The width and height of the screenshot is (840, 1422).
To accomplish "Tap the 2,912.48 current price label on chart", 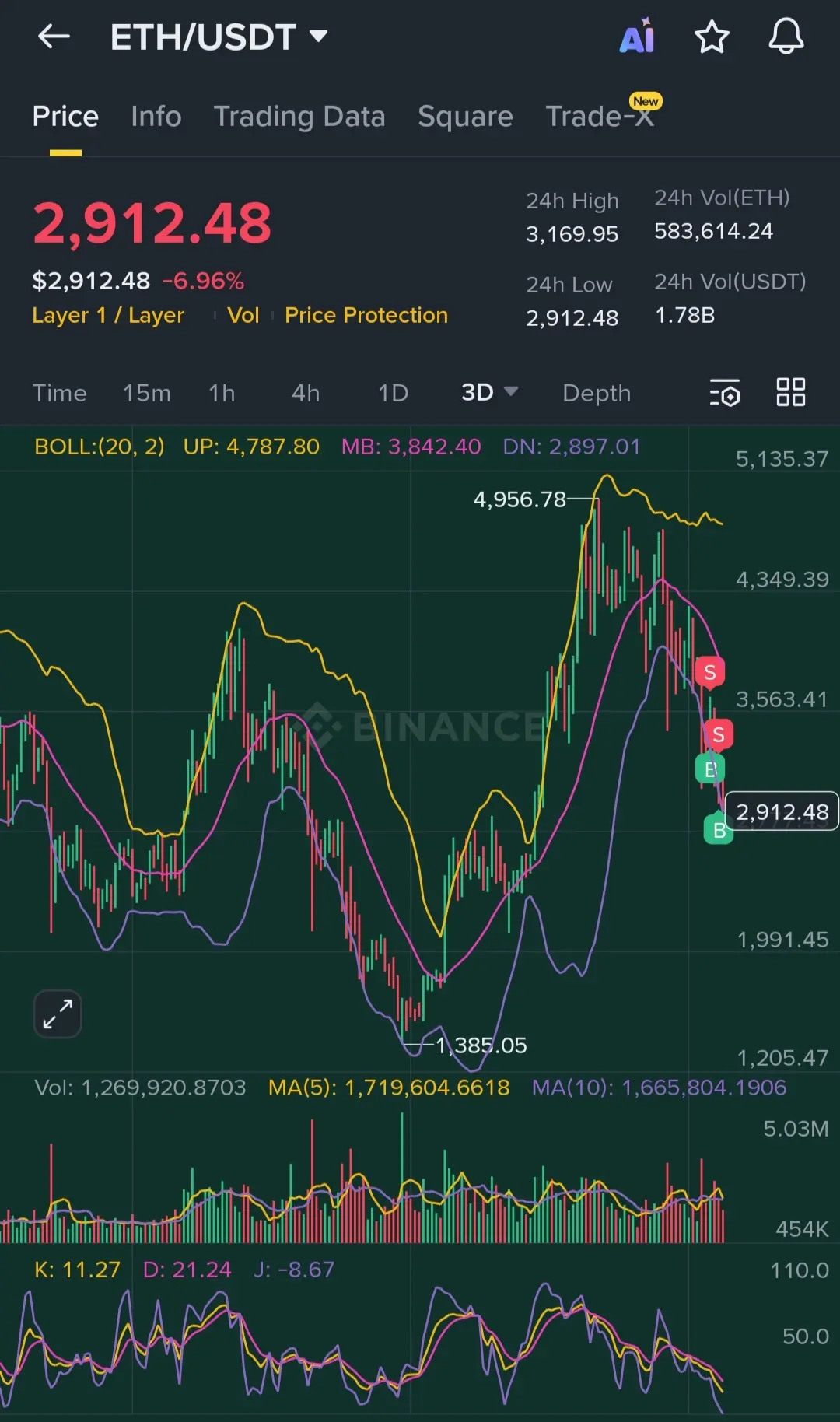I will 782,811.
